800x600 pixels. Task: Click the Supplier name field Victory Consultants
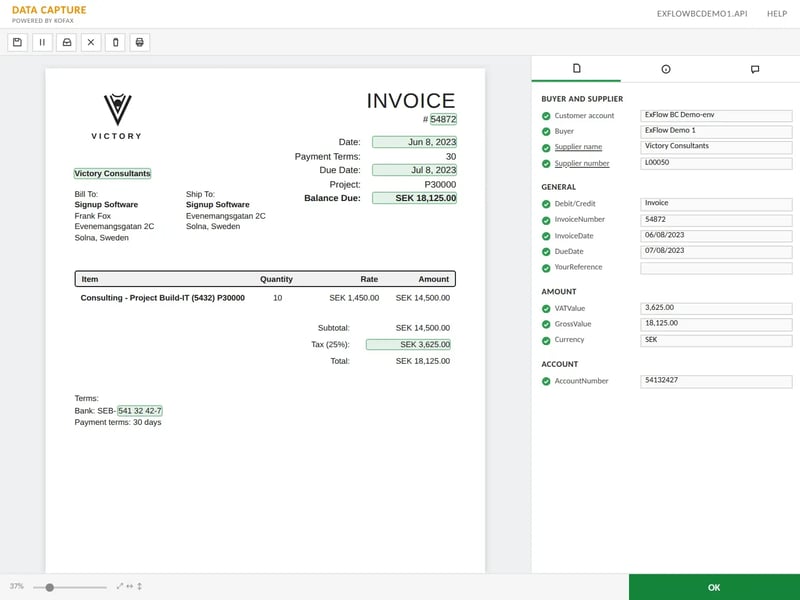pos(716,147)
